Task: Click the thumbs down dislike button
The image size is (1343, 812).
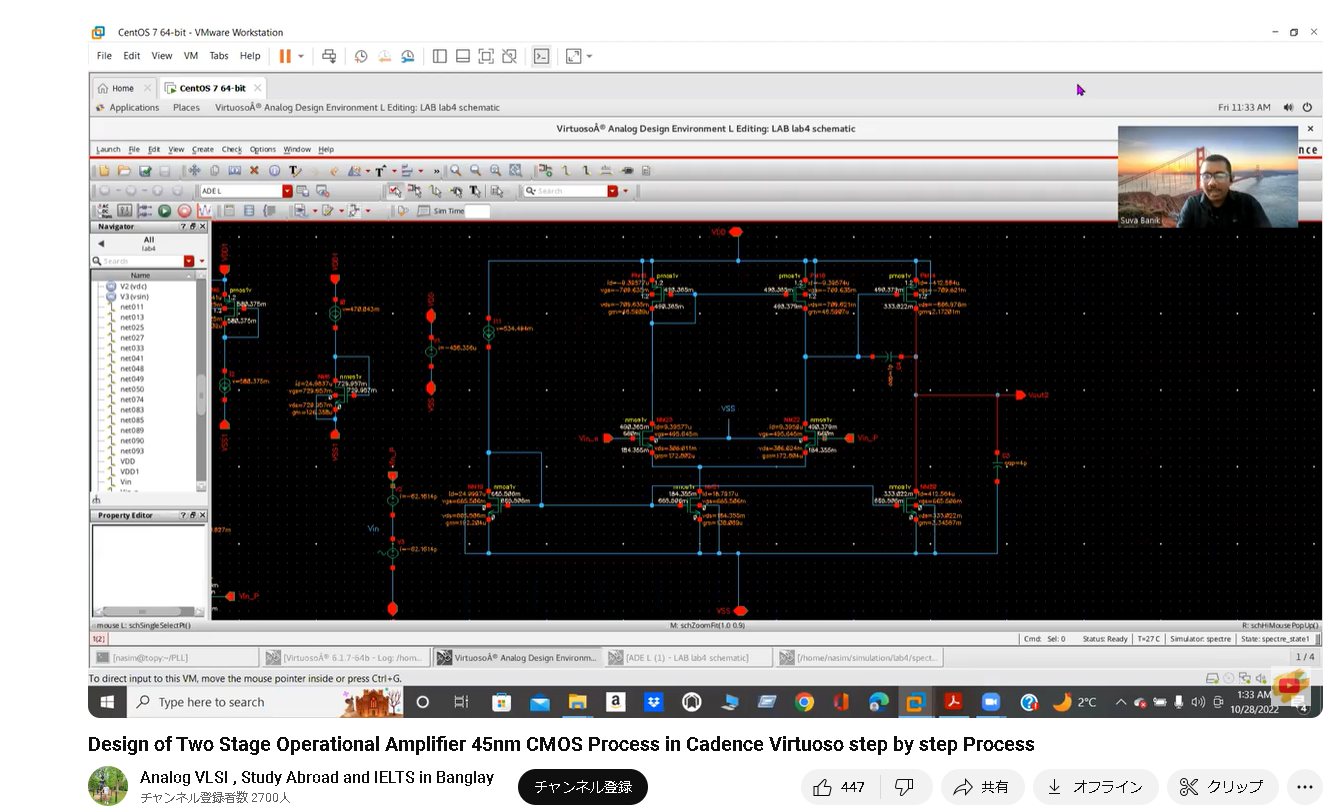Action: pos(903,787)
